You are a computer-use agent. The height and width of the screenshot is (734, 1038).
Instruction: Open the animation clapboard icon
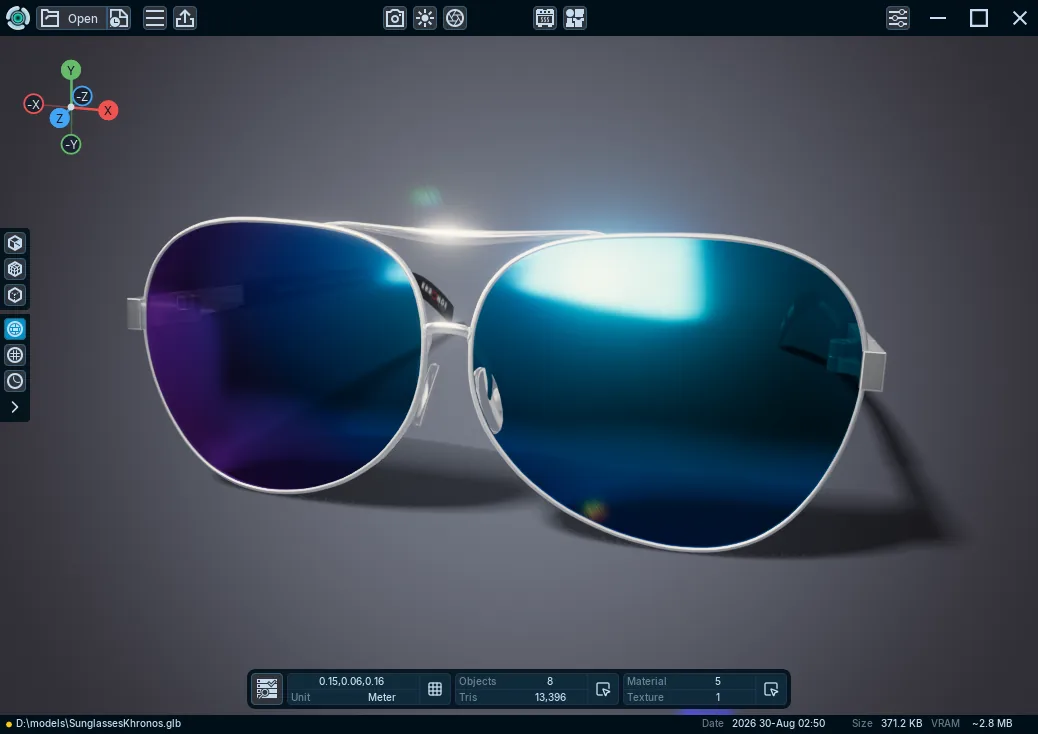pyautogui.click(x=545, y=18)
